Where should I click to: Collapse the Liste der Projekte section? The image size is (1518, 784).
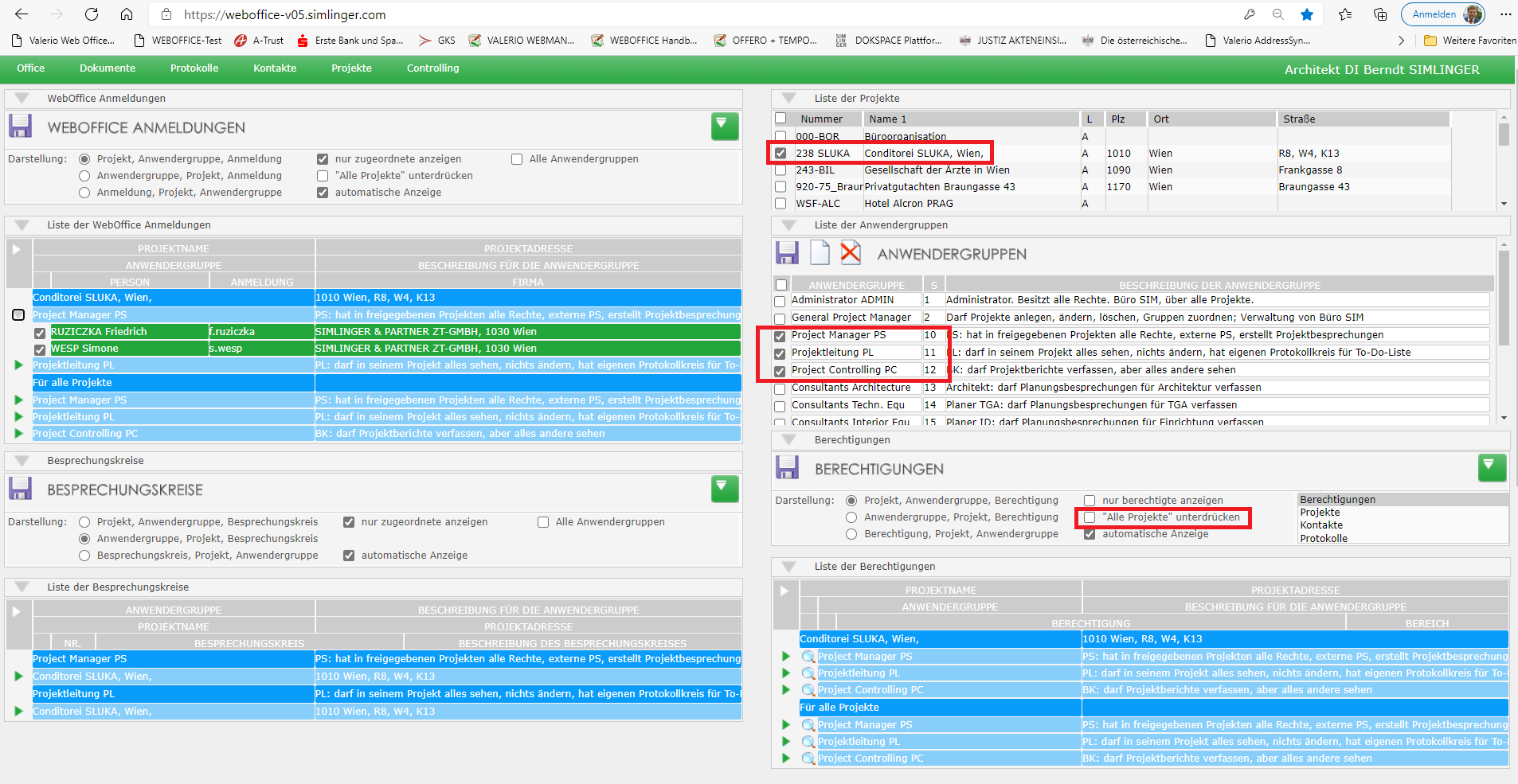pos(789,99)
